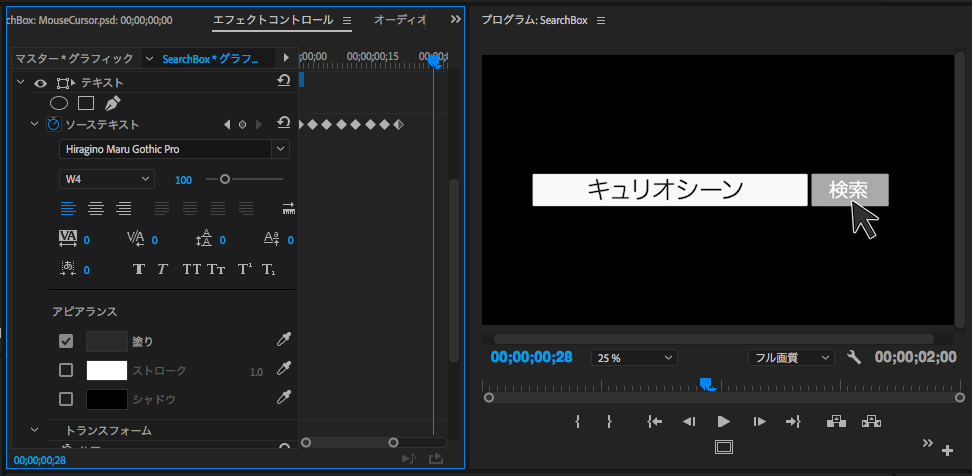Enable the shadow checkbox
The image size is (972, 476).
click(x=66, y=399)
